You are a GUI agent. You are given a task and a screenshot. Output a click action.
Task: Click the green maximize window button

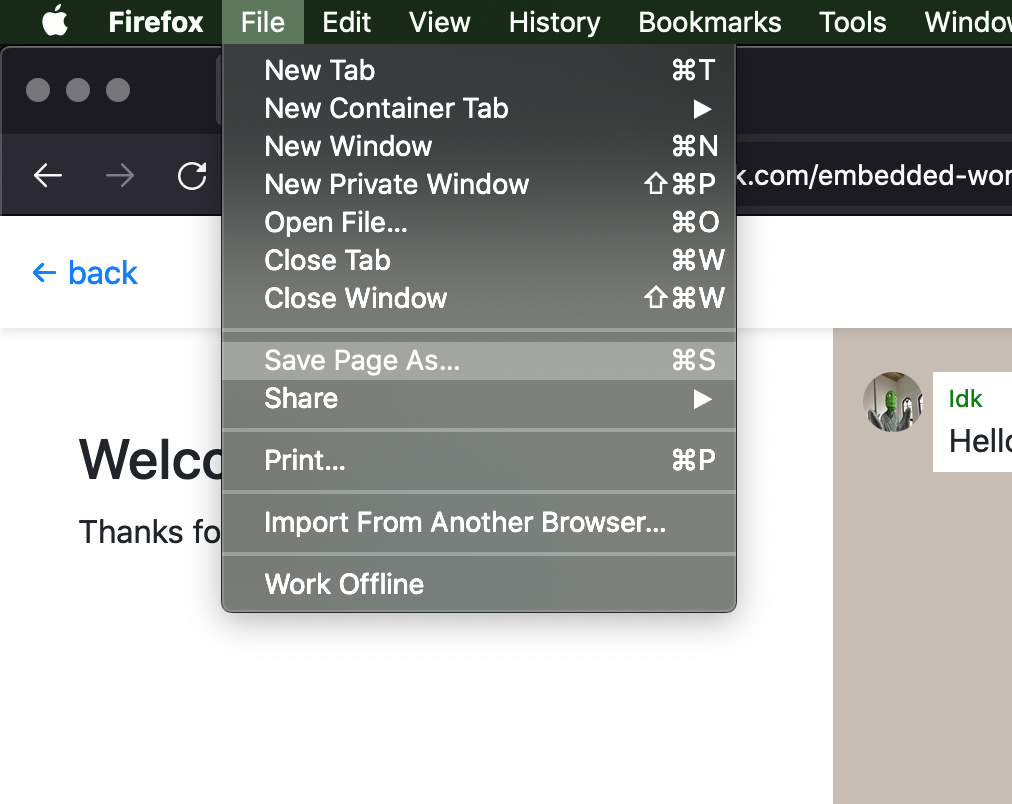click(118, 90)
